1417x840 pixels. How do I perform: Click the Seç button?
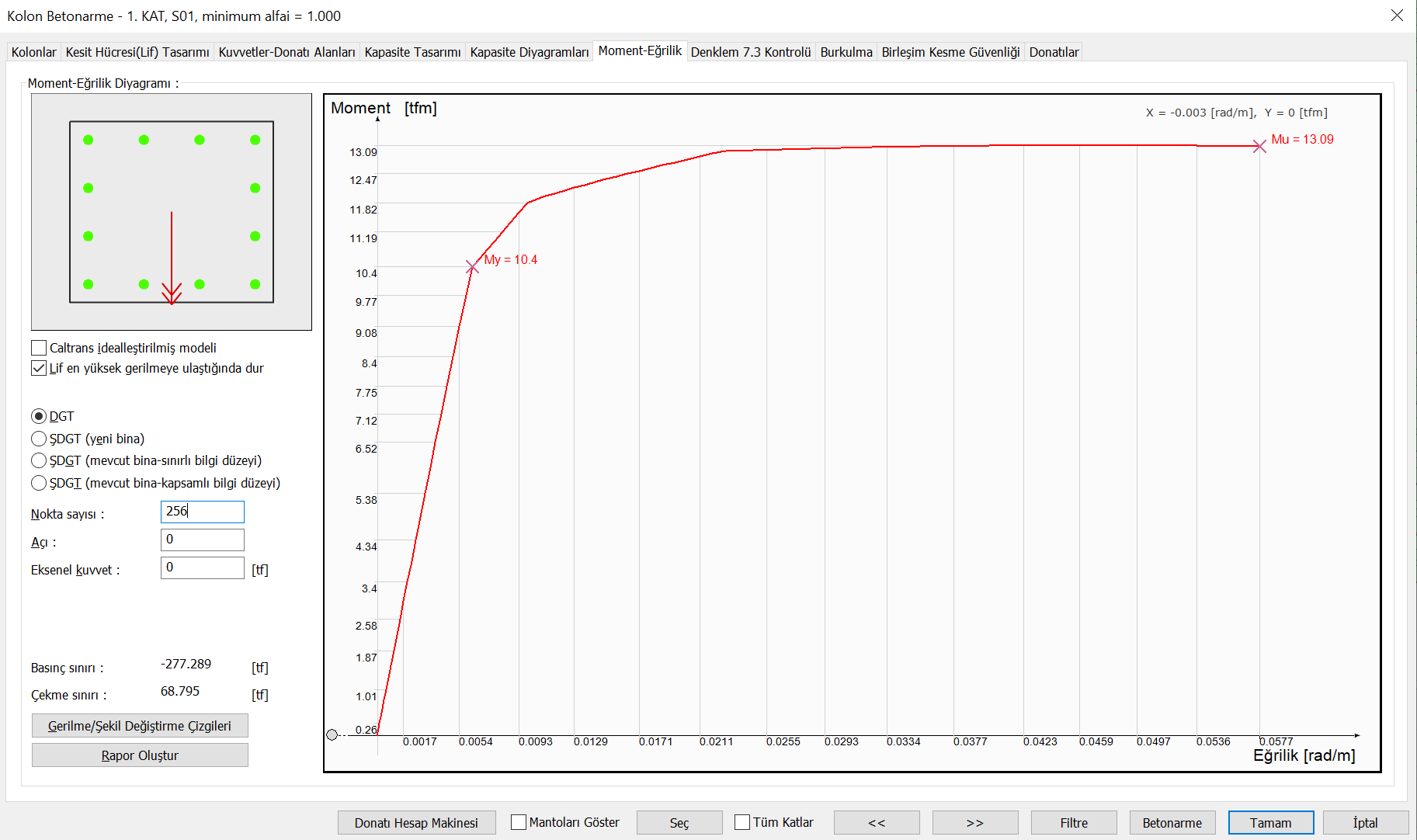[679, 823]
